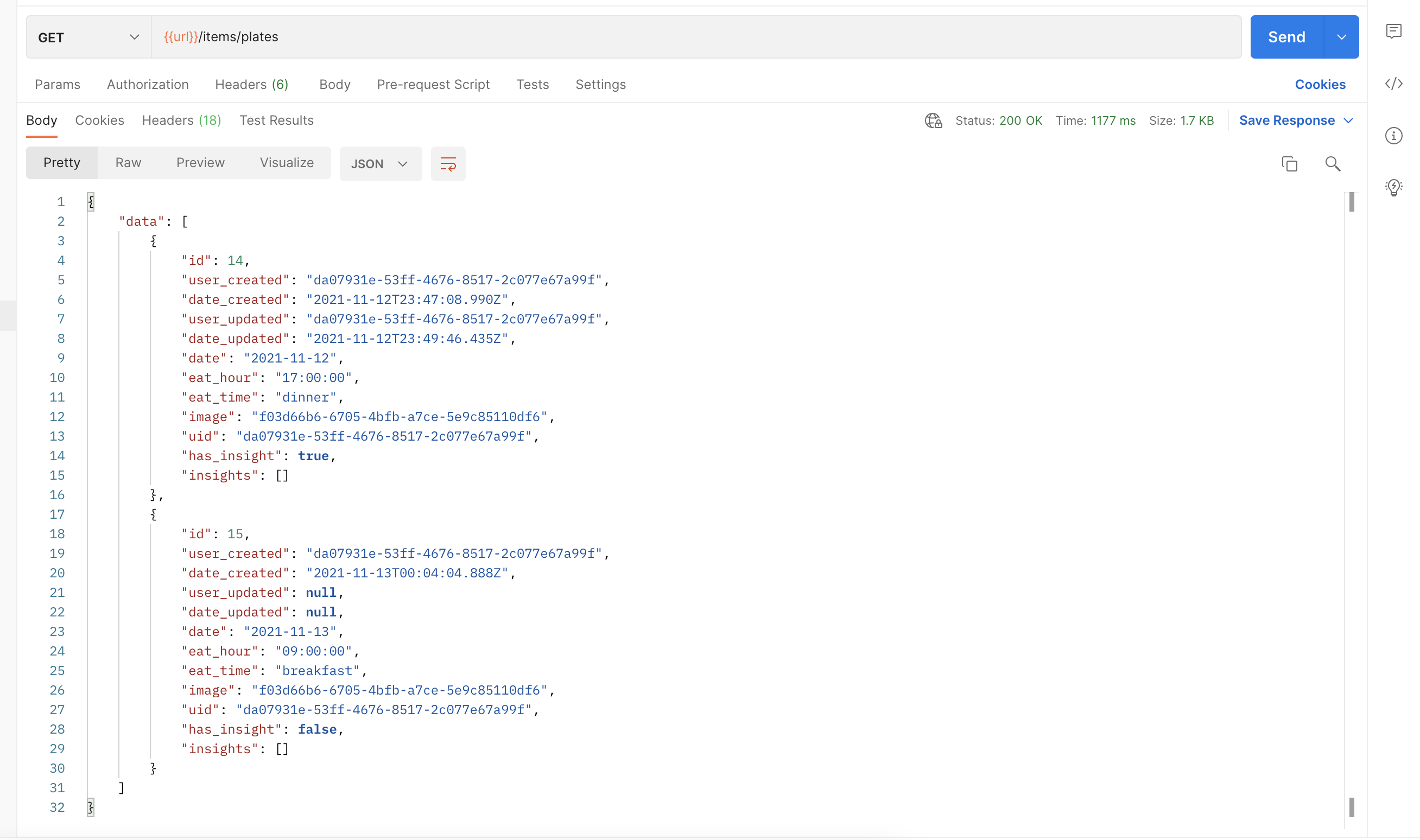Switch response view to Raw
This screenshot has height=840, width=1420.
pyautogui.click(x=128, y=163)
